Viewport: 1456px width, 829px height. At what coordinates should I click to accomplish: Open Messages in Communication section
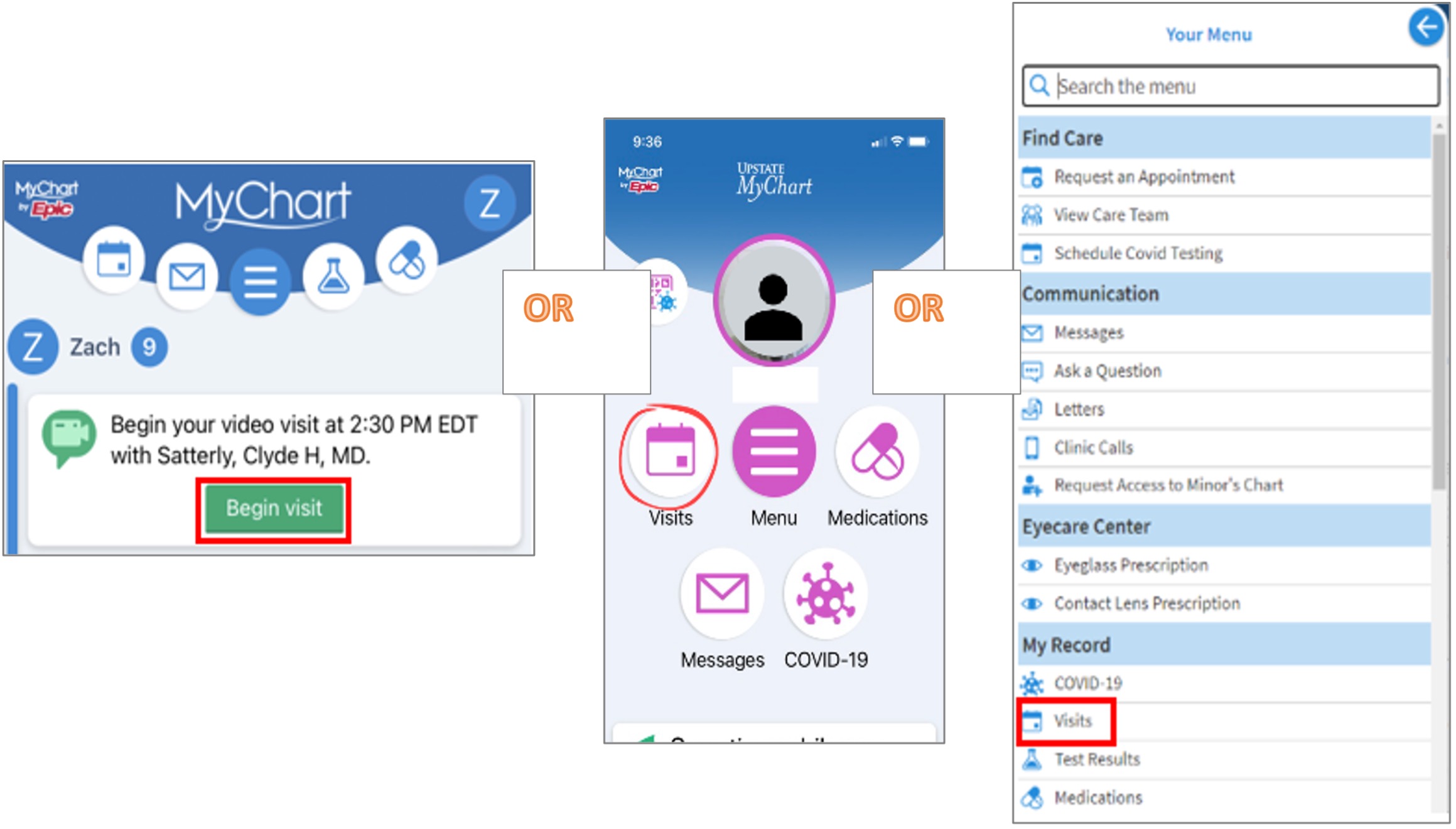1224,333
